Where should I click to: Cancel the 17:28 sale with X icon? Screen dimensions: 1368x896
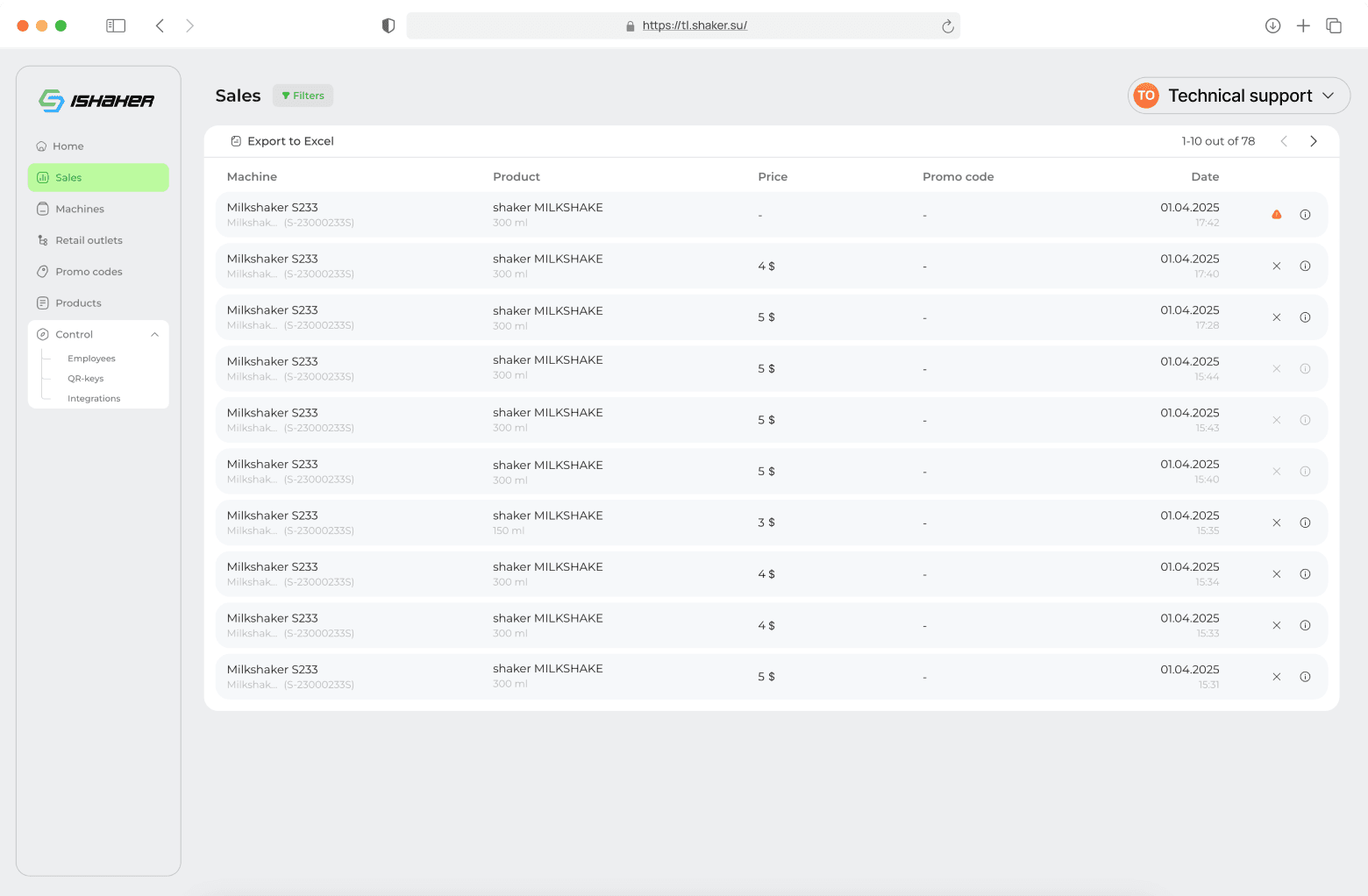click(1277, 317)
